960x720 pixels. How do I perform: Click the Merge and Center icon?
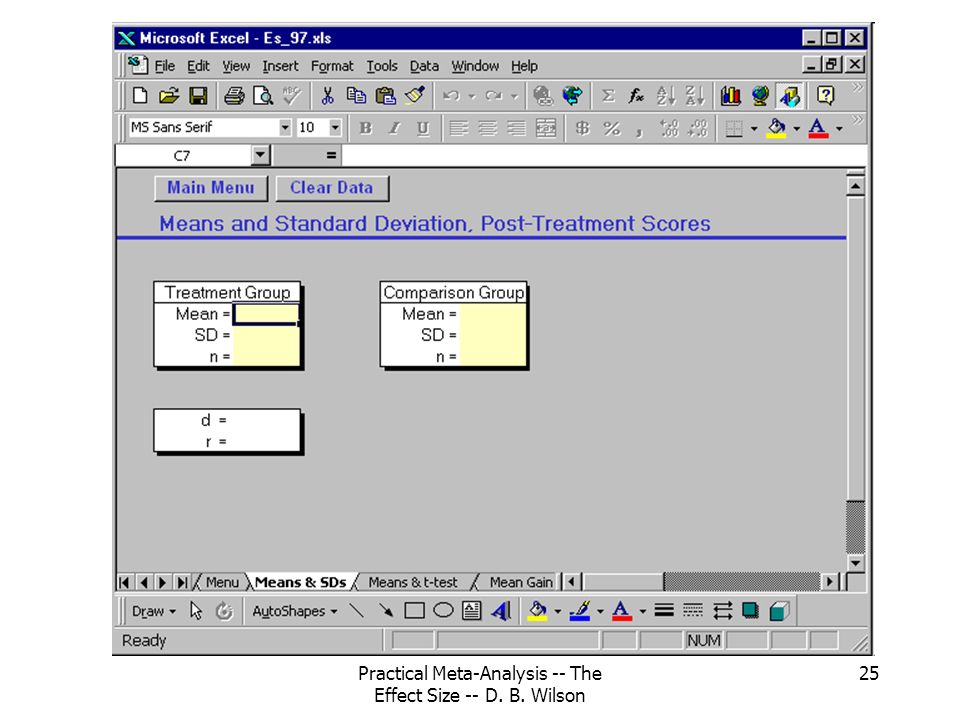point(546,128)
